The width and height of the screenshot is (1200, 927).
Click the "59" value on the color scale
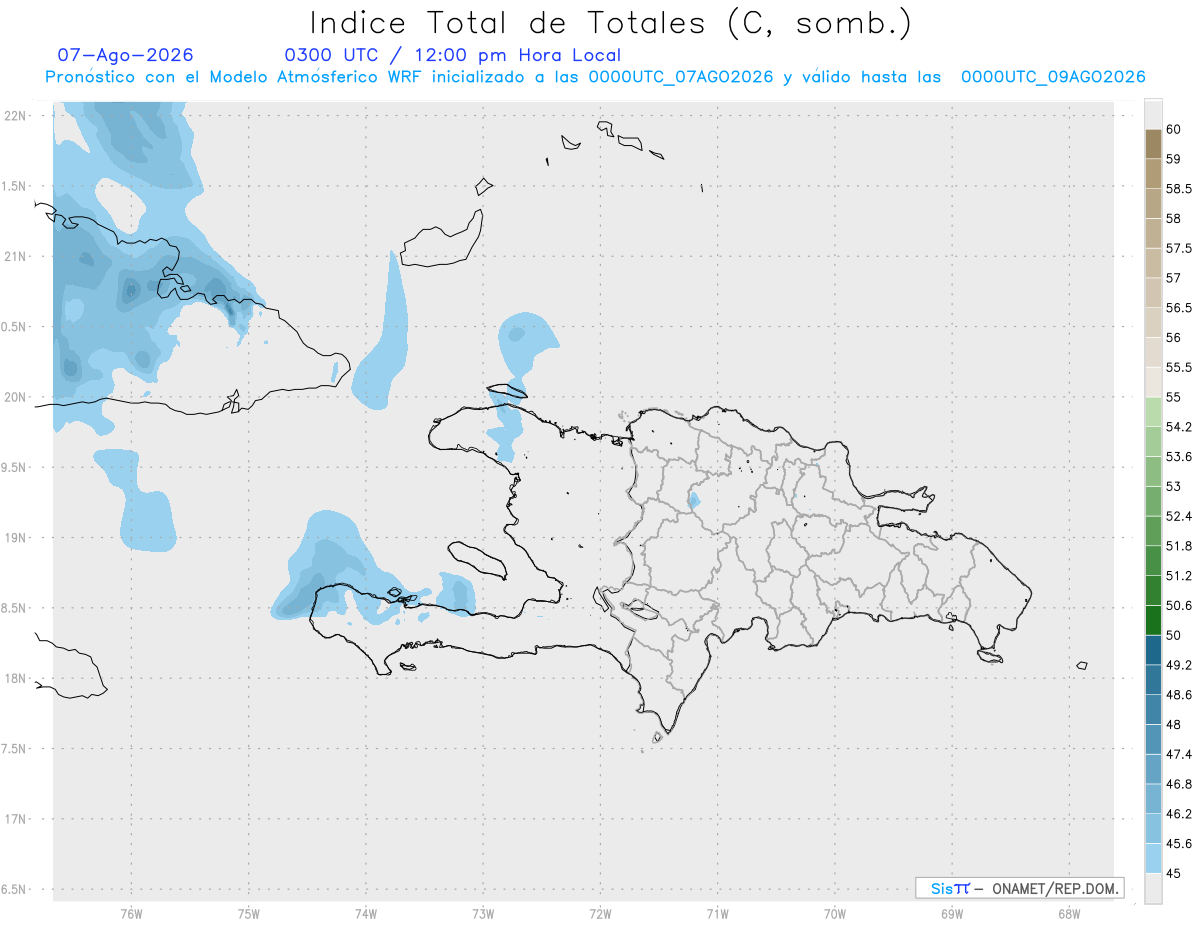[x=1174, y=159]
